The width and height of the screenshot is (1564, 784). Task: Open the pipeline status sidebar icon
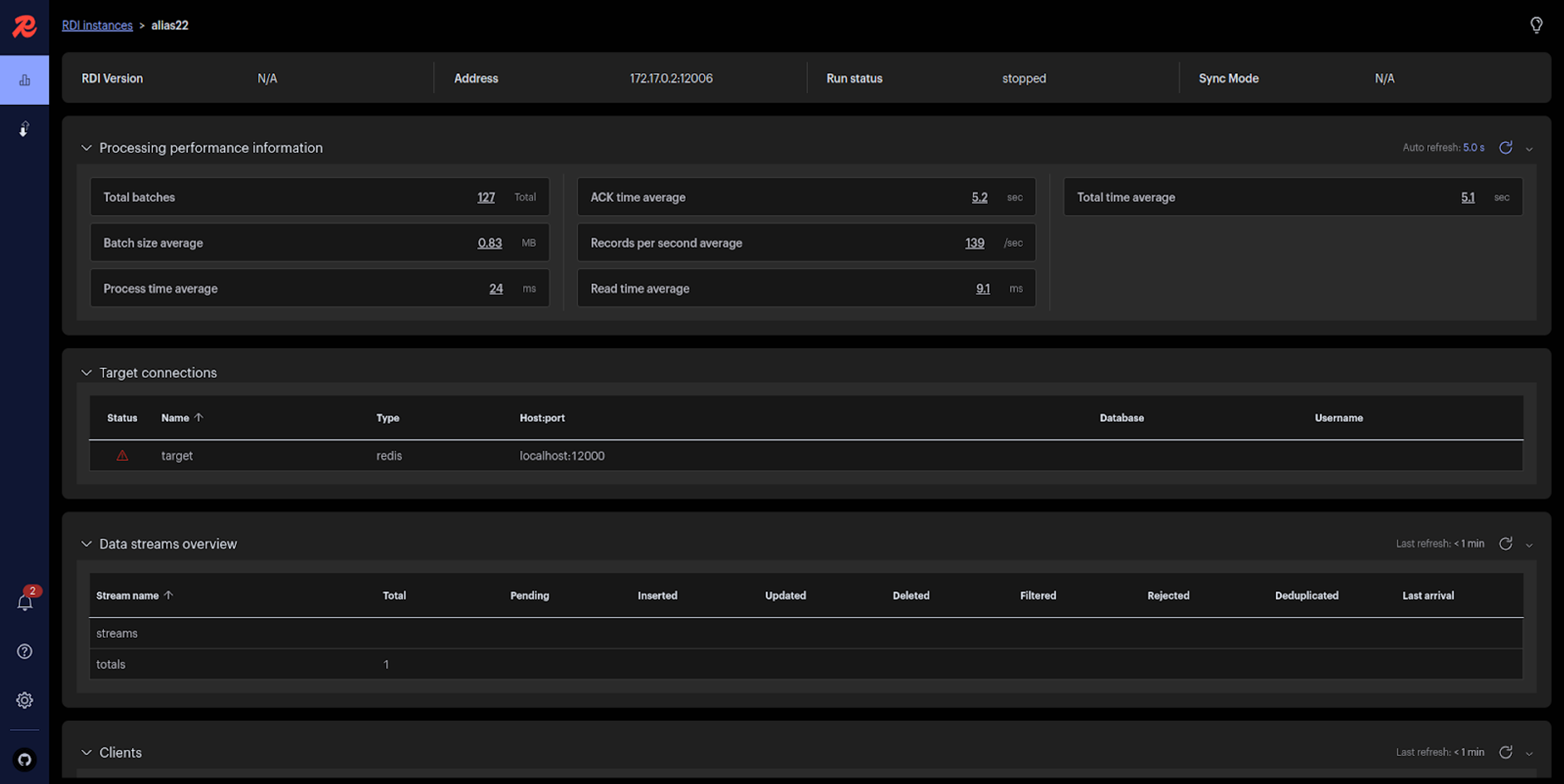tap(24, 80)
